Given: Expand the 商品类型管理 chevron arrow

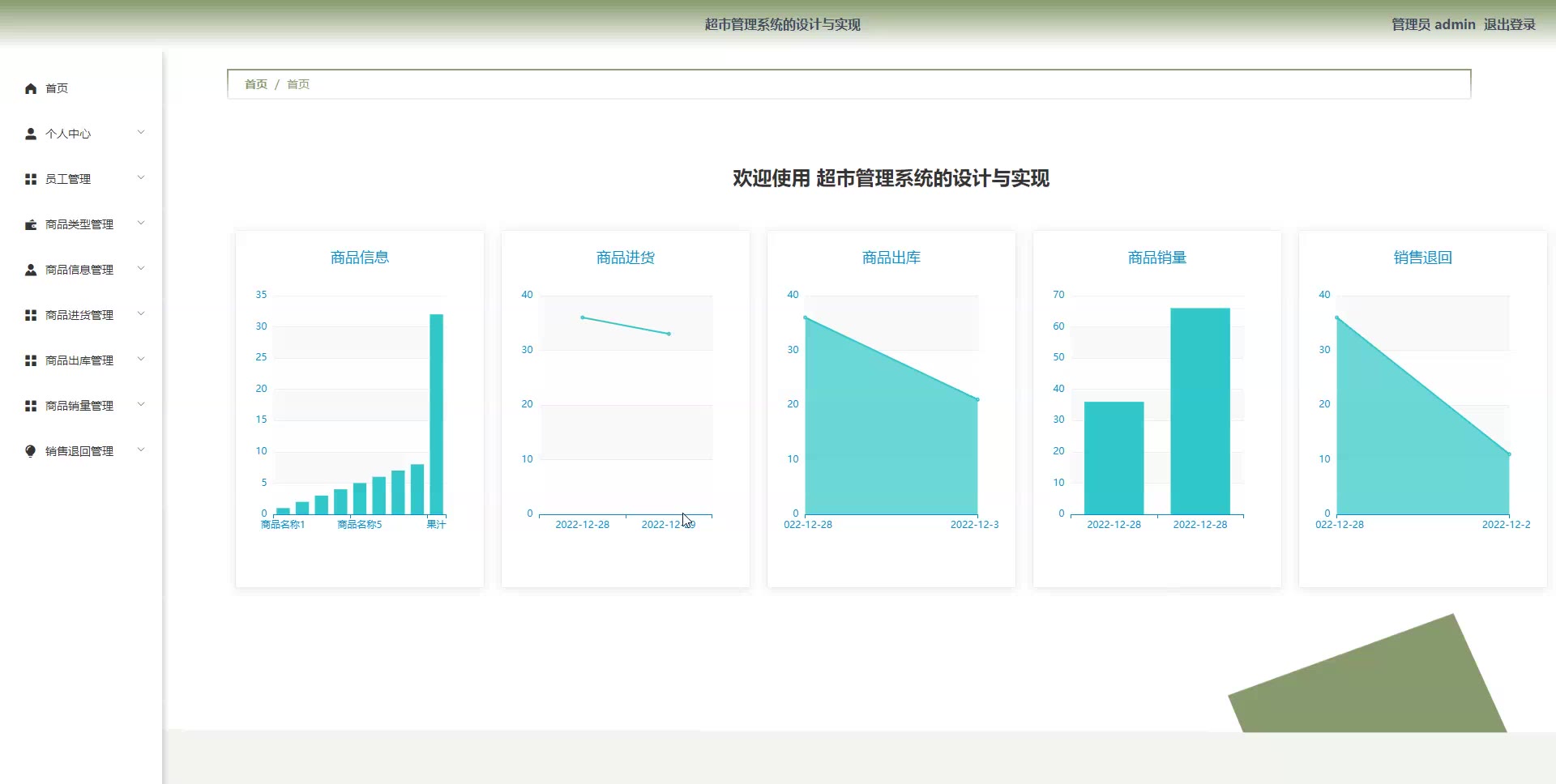Looking at the screenshot, I should [x=141, y=224].
